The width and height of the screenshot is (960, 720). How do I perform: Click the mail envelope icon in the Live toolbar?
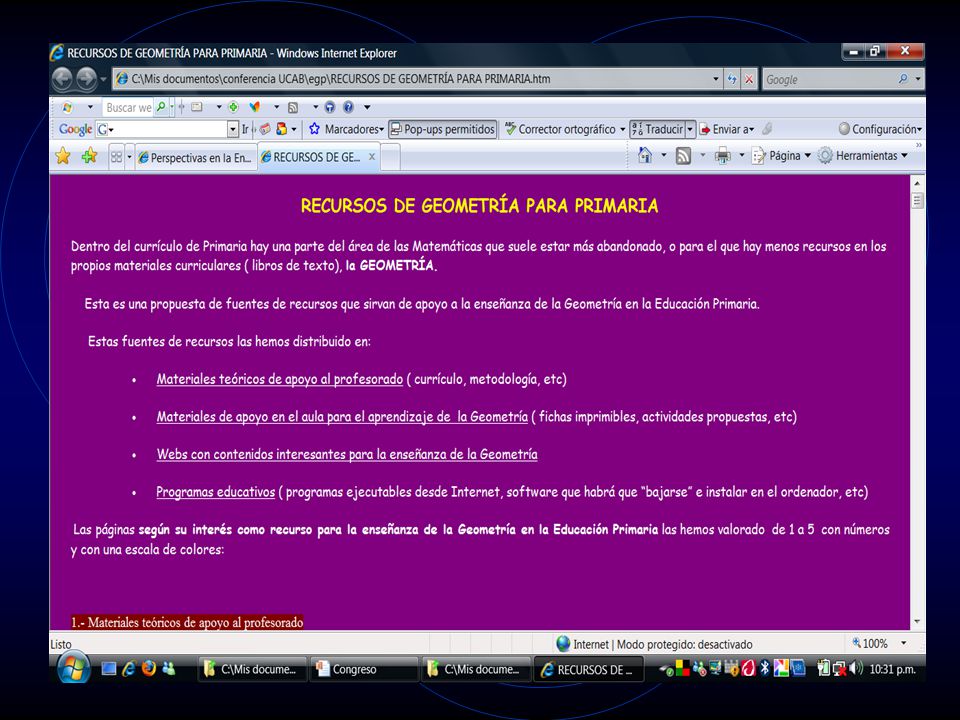pos(197,107)
